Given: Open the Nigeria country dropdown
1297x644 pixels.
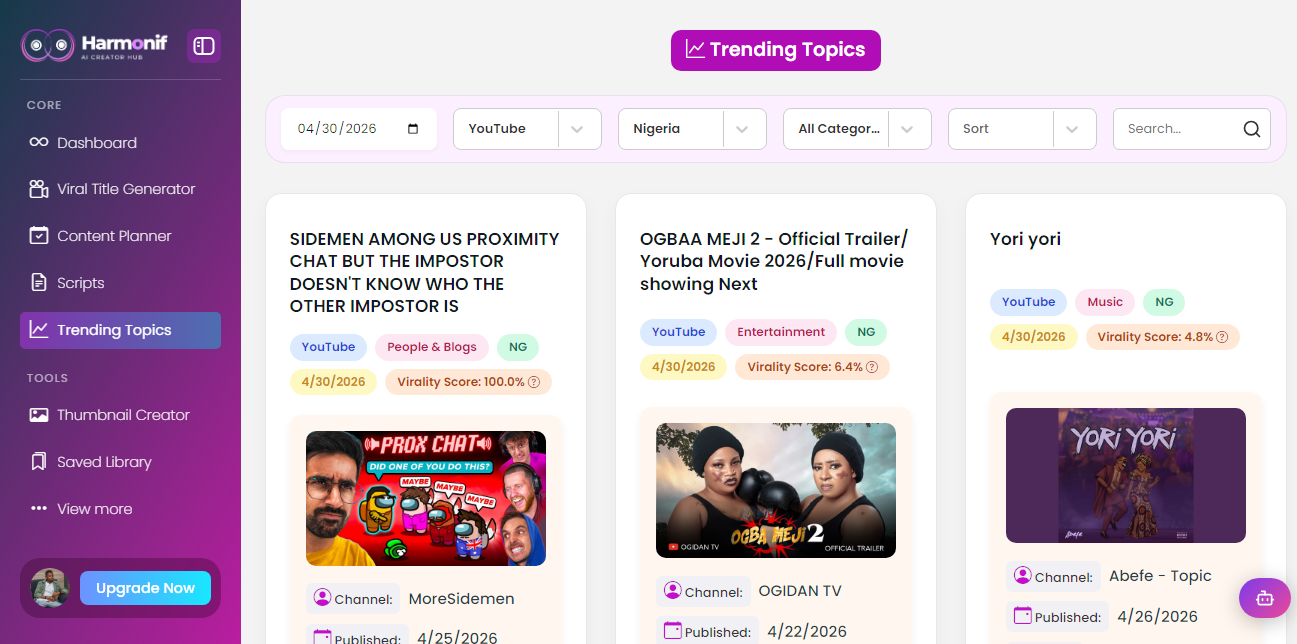Looking at the screenshot, I should pyautogui.click(x=692, y=129).
